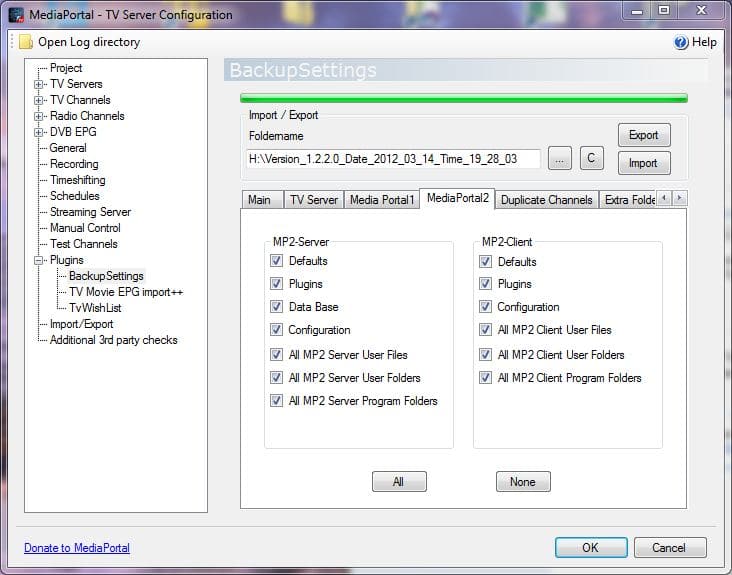Click the Export button
The width and height of the screenshot is (732, 575).
pyautogui.click(x=644, y=135)
